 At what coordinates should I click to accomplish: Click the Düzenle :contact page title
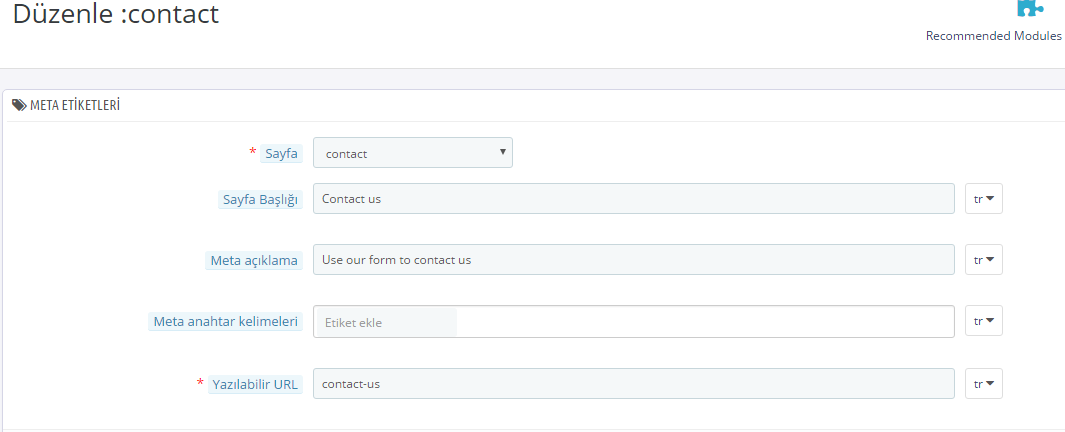(x=115, y=15)
